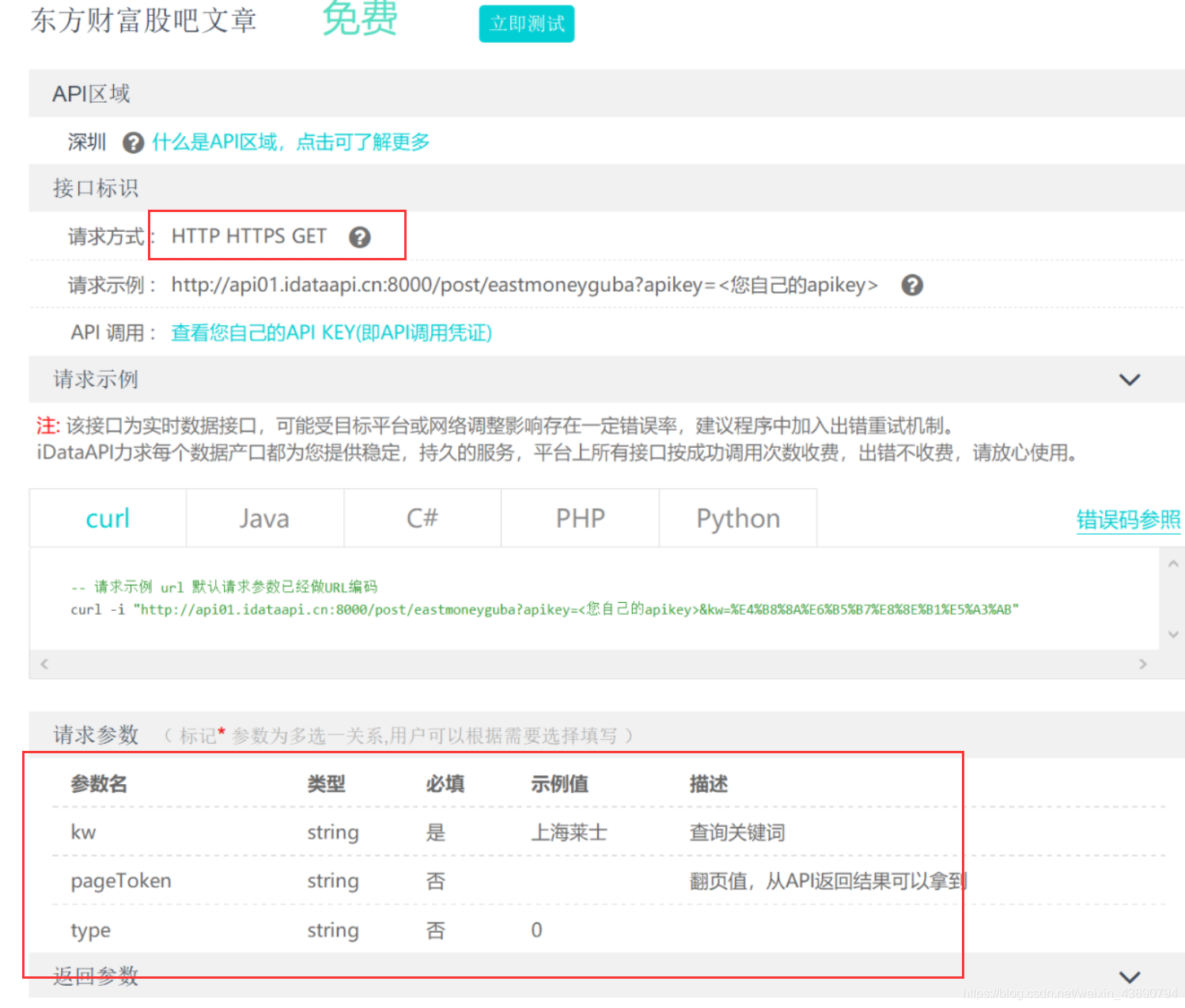Image resolution: width=1185 pixels, height=1008 pixels.
Task: Click help icon after request example URL
Action: [912, 285]
